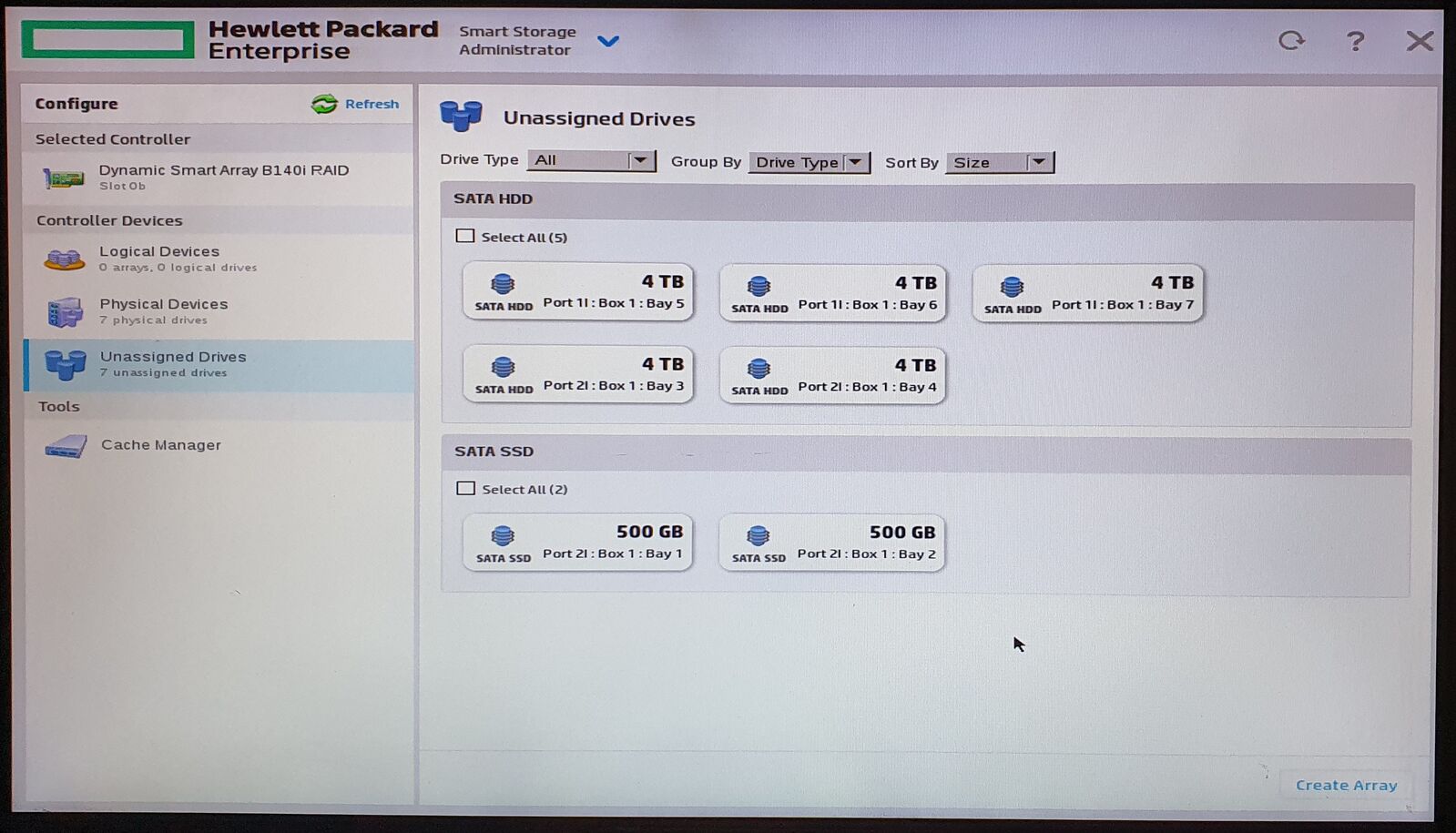The height and width of the screenshot is (833, 1456).
Task: Select the 500 GB SSD in Bay 2
Action: pos(832,543)
